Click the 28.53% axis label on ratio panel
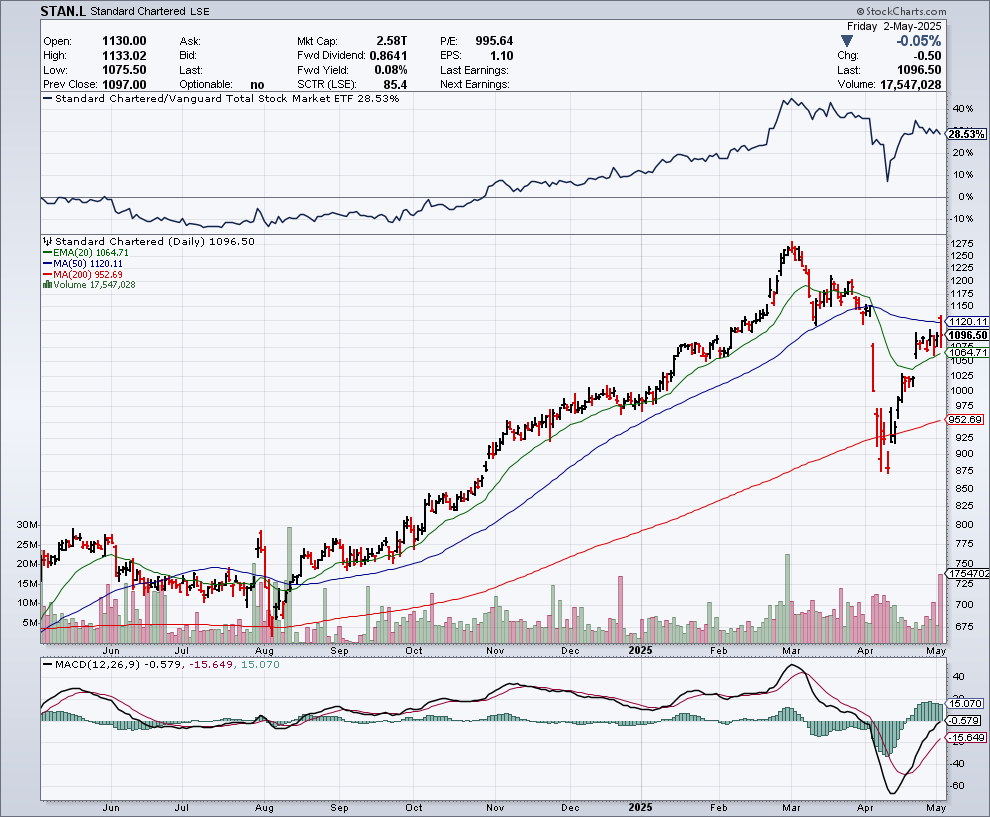 967,134
